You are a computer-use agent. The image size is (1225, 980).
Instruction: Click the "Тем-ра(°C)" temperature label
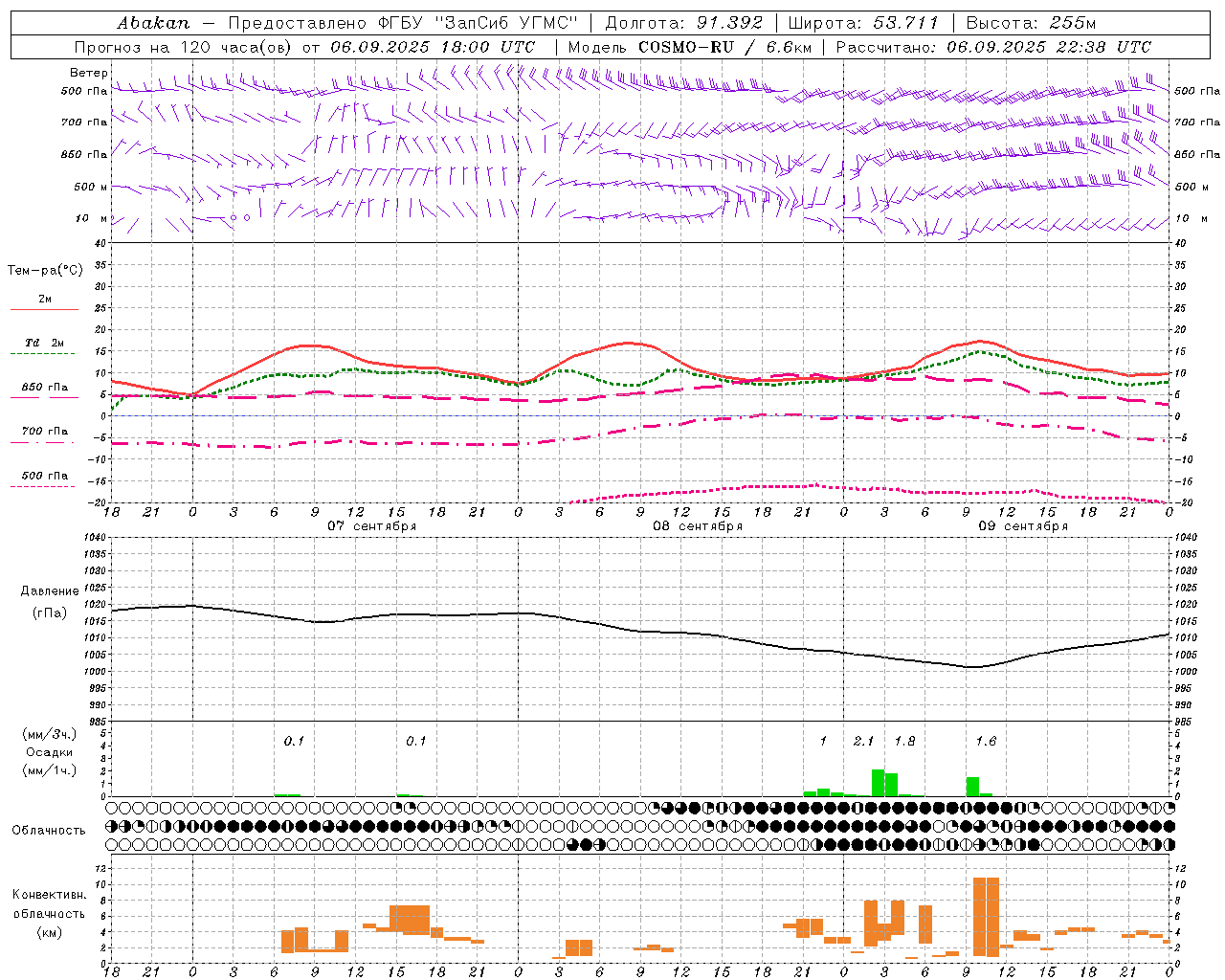point(45,271)
